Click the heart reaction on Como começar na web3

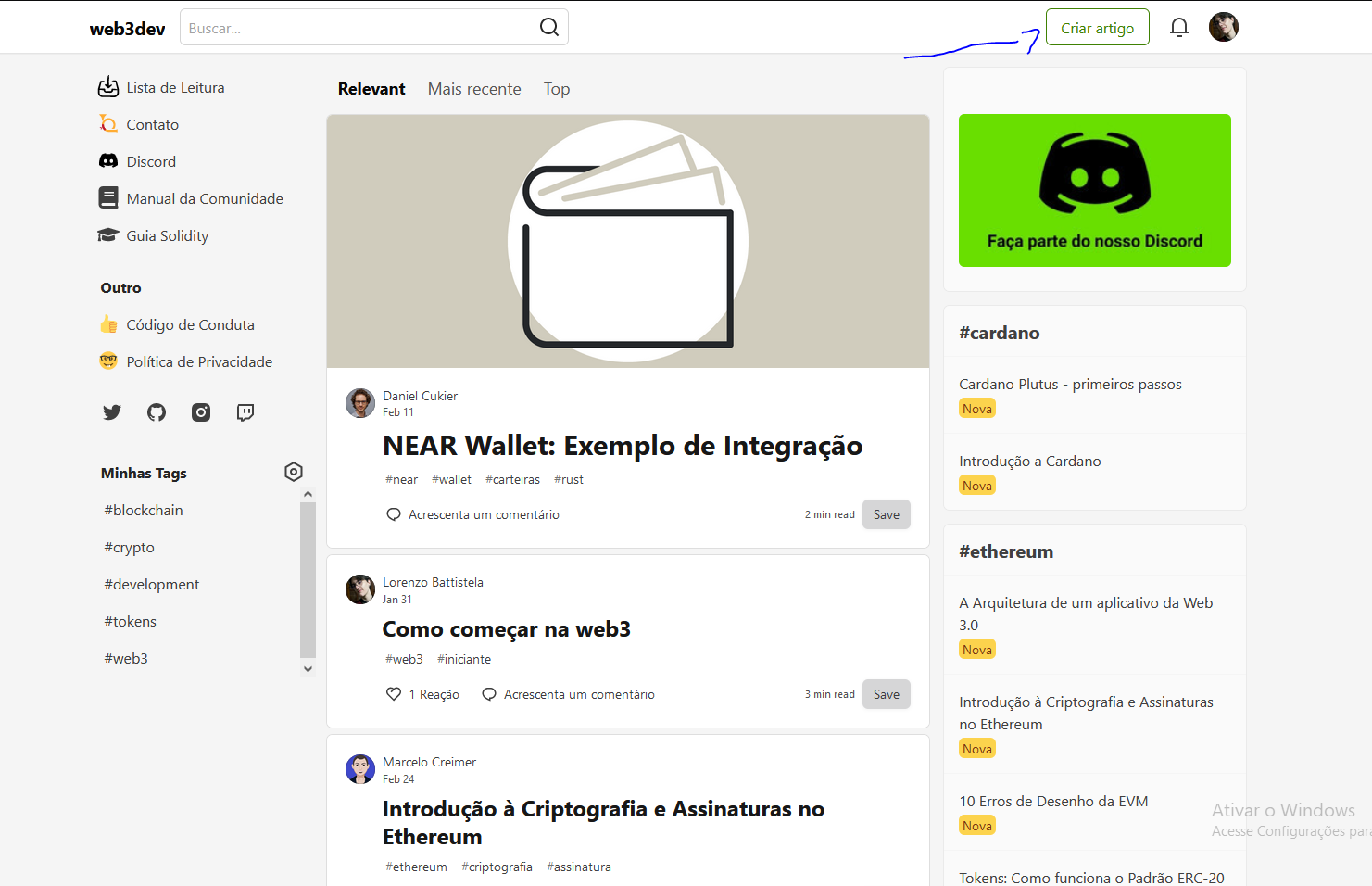pyautogui.click(x=394, y=693)
